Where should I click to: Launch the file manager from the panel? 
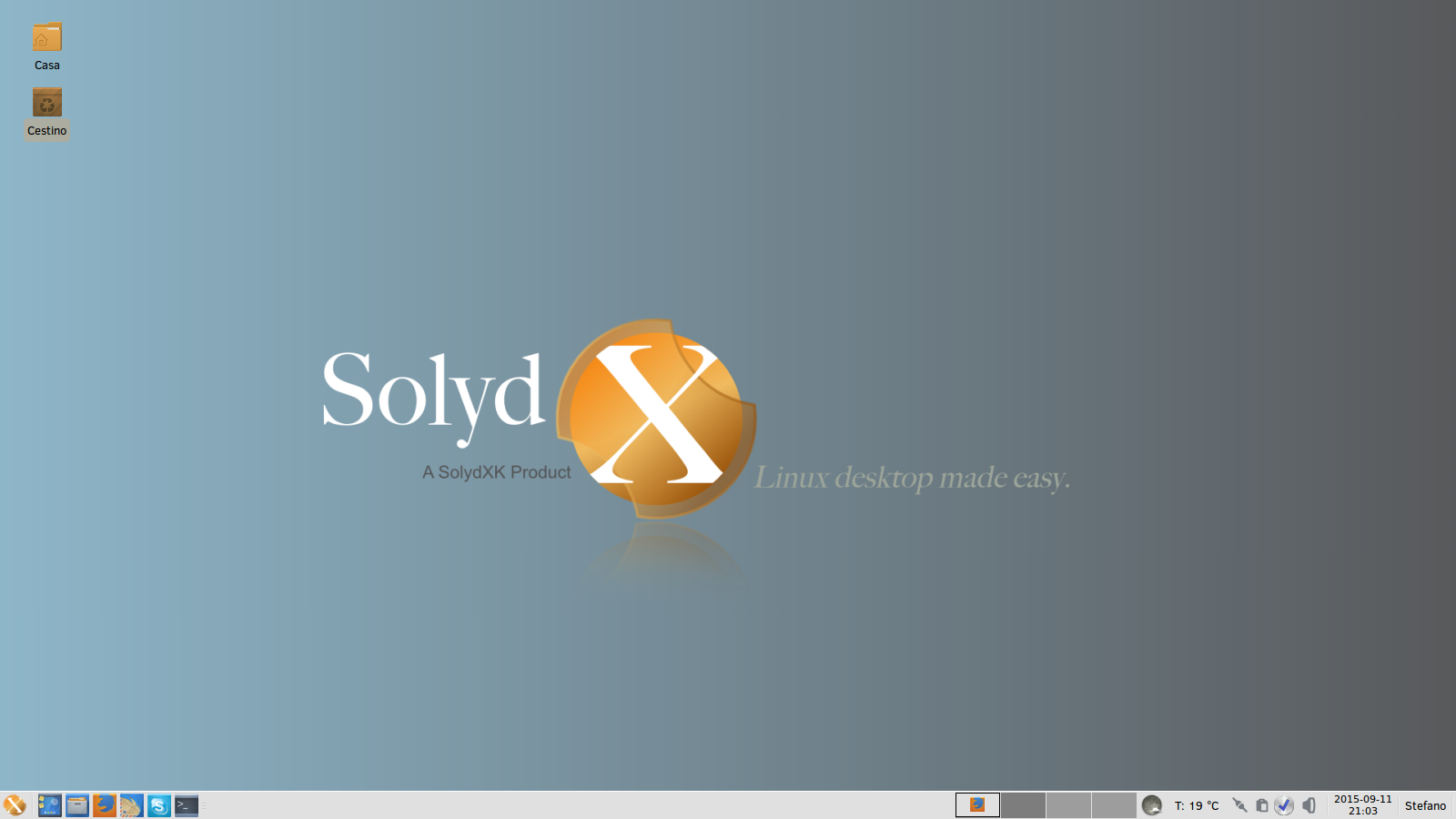[x=77, y=805]
